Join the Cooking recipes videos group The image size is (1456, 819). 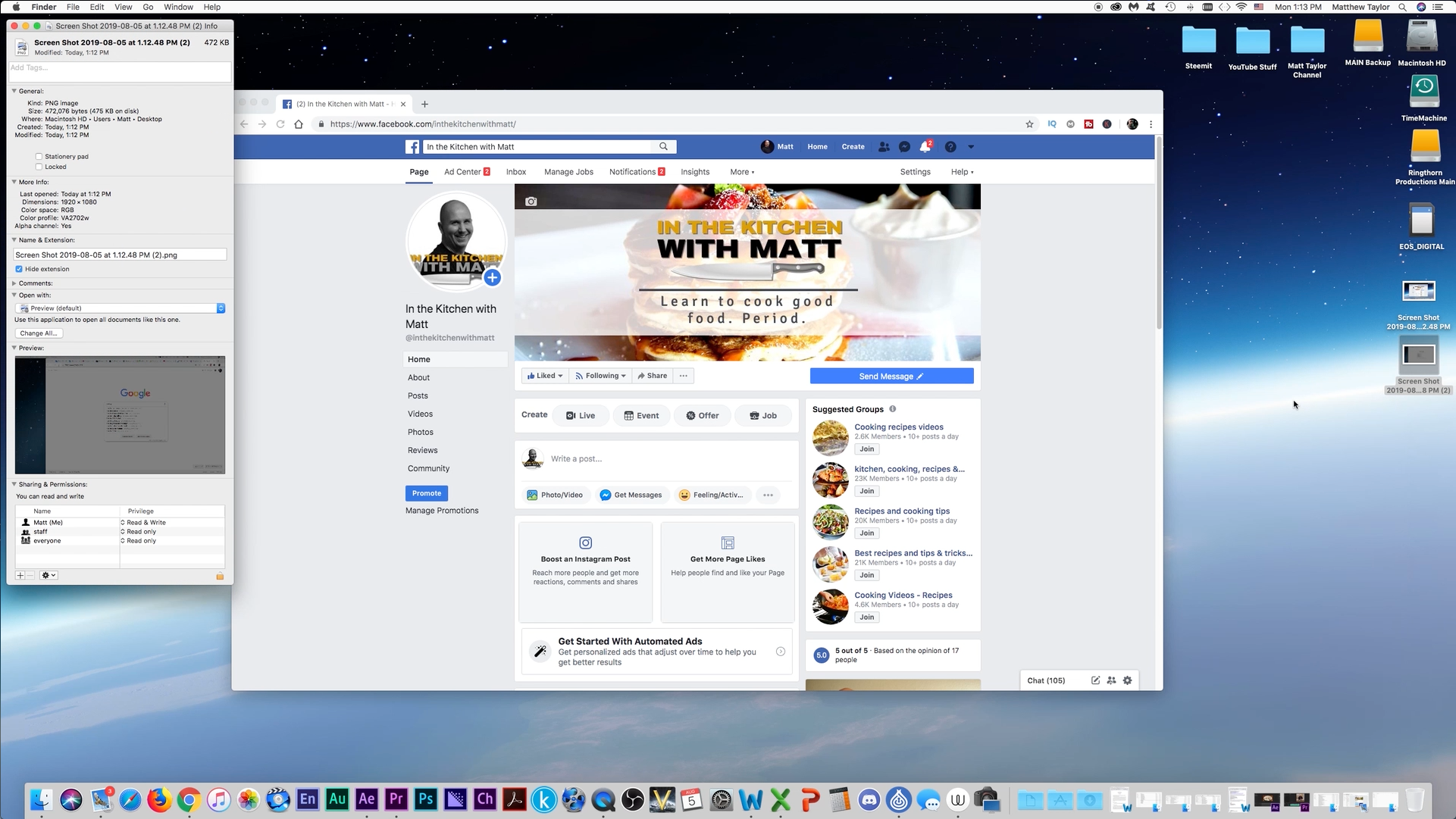tap(866, 449)
